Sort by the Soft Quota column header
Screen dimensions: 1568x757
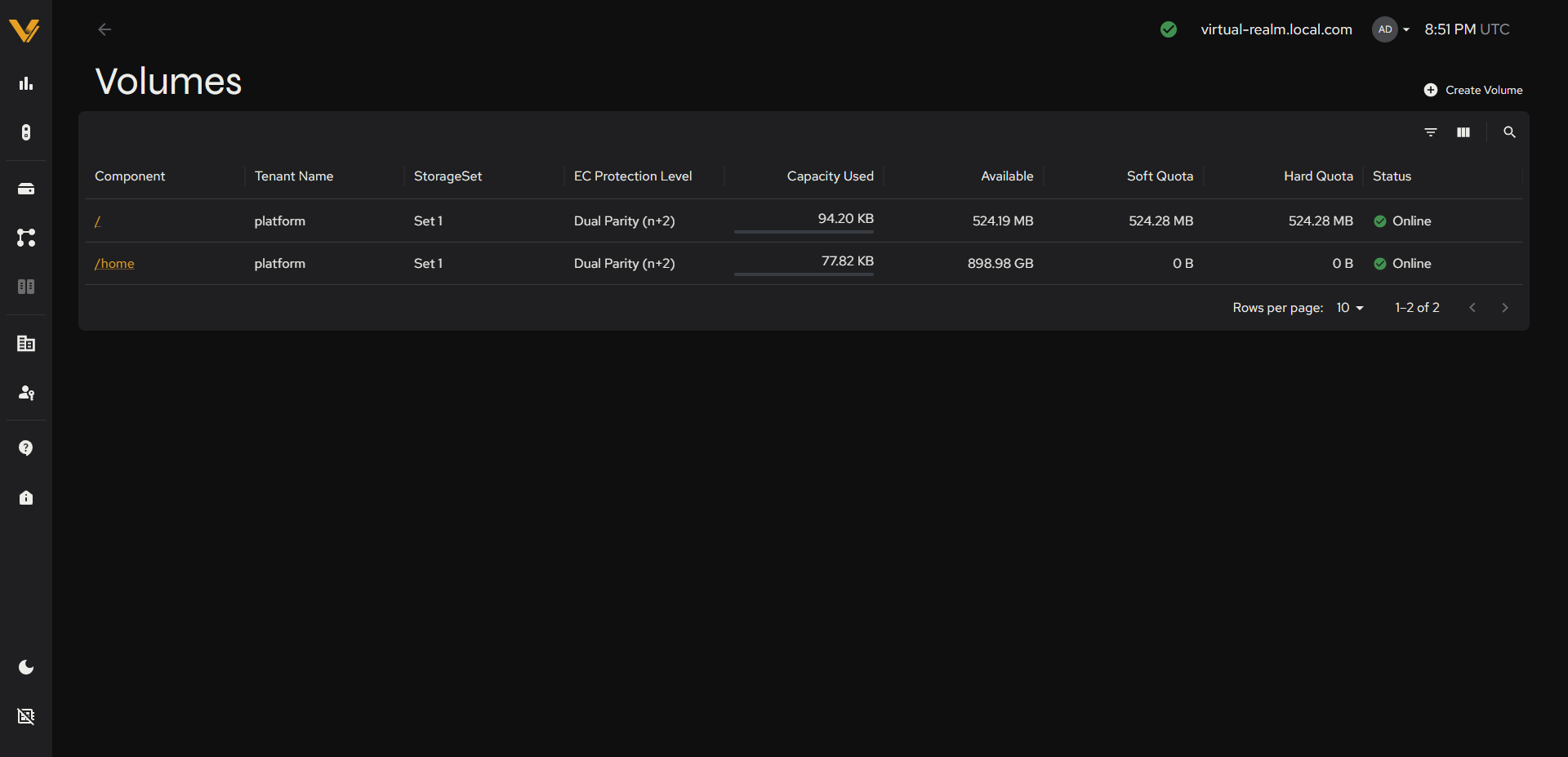pyautogui.click(x=1160, y=176)
